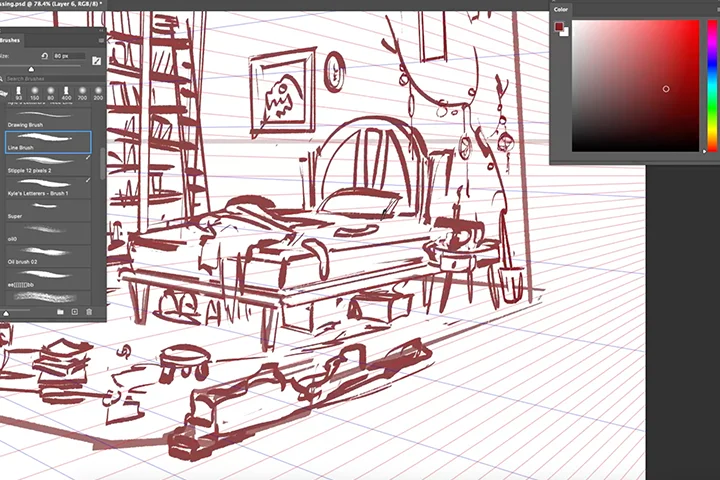The height and width of the screenshot is (480, 720).
Task: Click the document tab titled Layer 6, RGB/8
Action: pyautogui.click(x=51, y=4)
